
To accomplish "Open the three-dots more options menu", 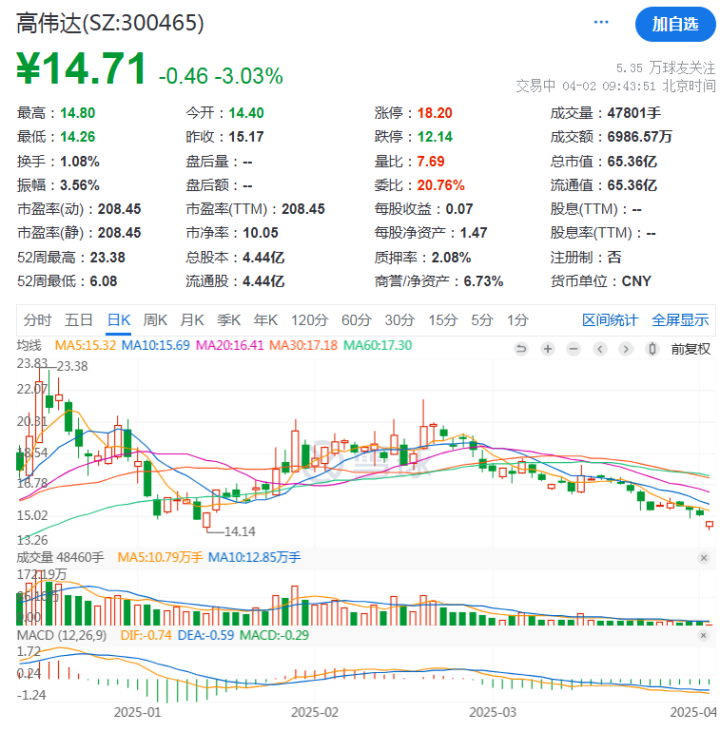I will (600, 22).
